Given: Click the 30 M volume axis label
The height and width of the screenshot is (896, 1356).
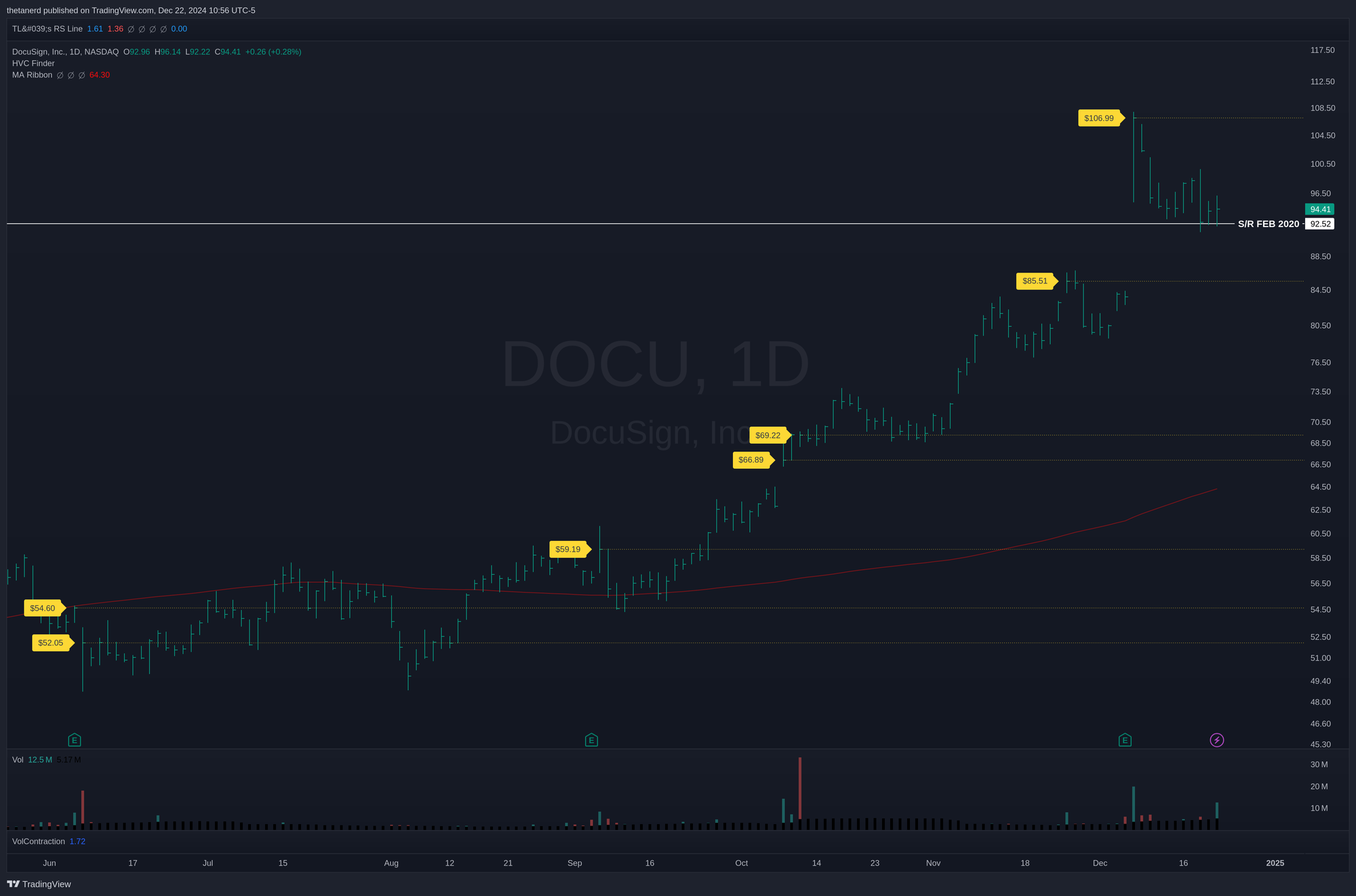Looking at the screenshot, I should click(1319, 765).
